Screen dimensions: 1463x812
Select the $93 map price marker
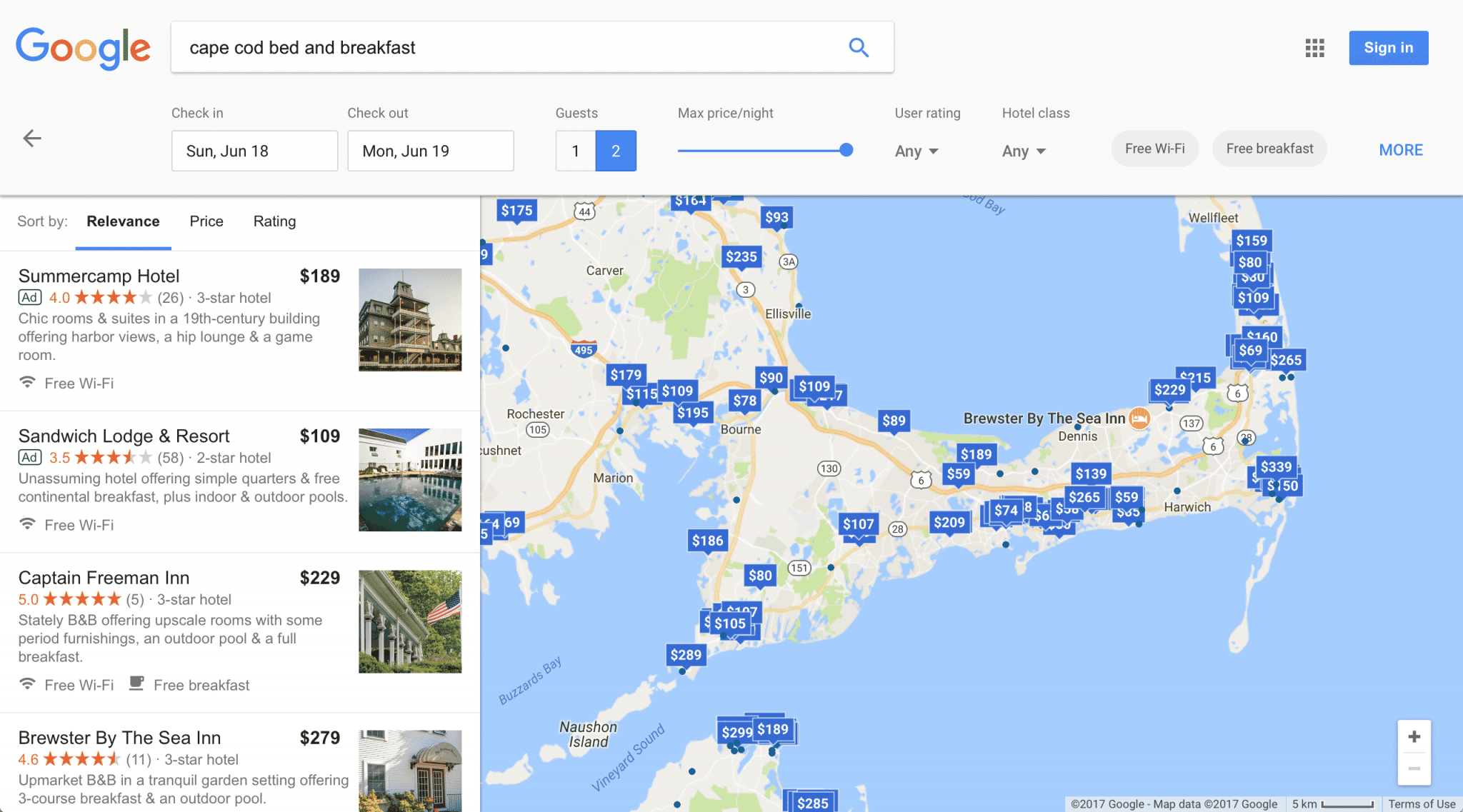tap(777, 217)
